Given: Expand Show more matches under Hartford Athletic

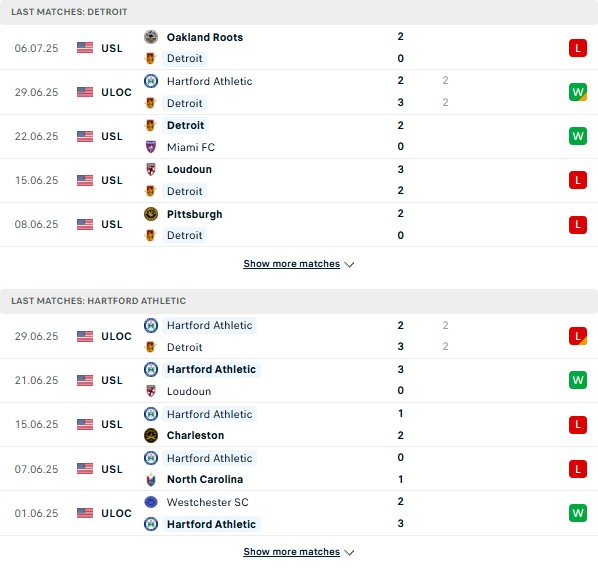Looking at the screenshot, I should point(291,552).
